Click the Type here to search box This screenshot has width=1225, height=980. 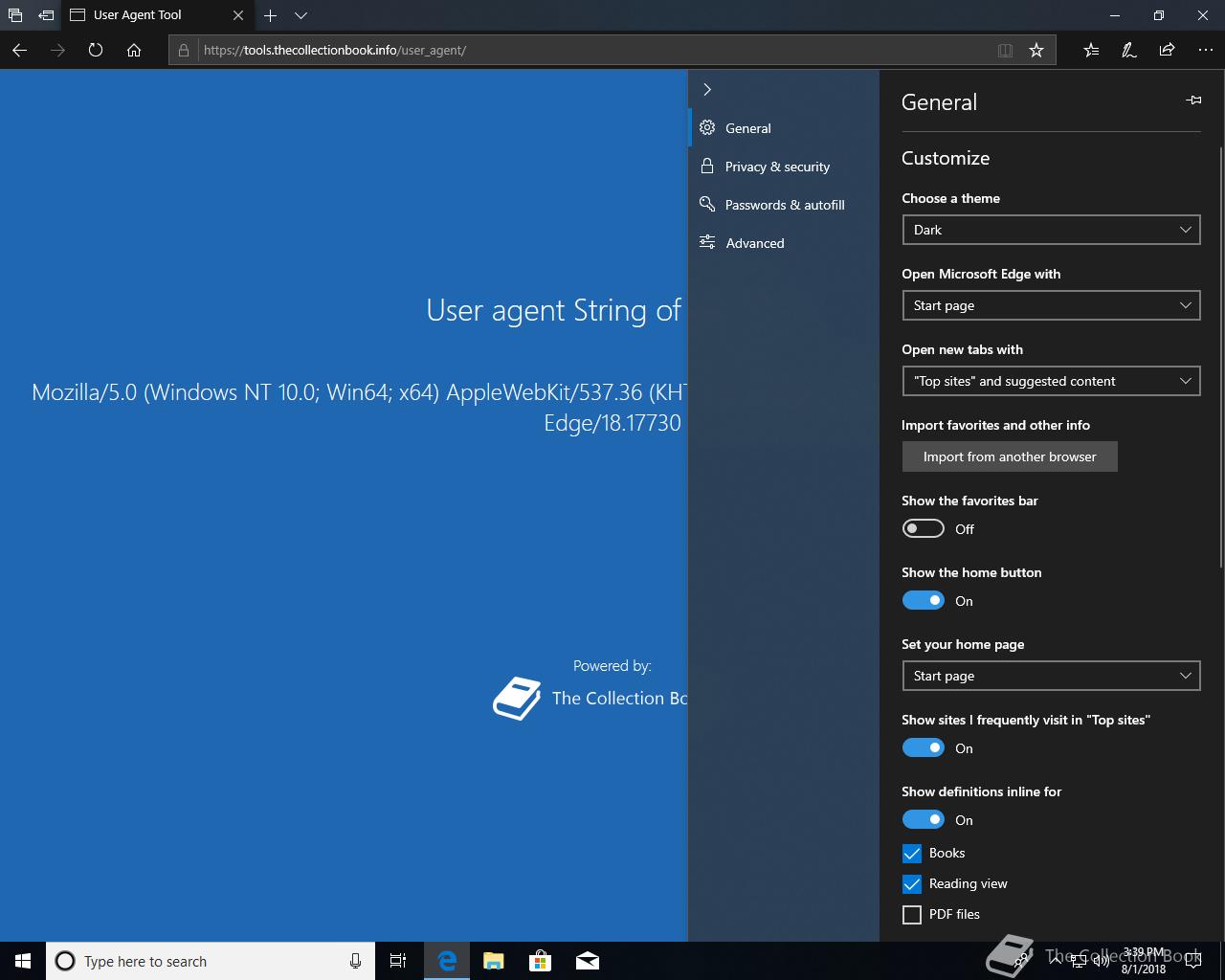point(211,961)
